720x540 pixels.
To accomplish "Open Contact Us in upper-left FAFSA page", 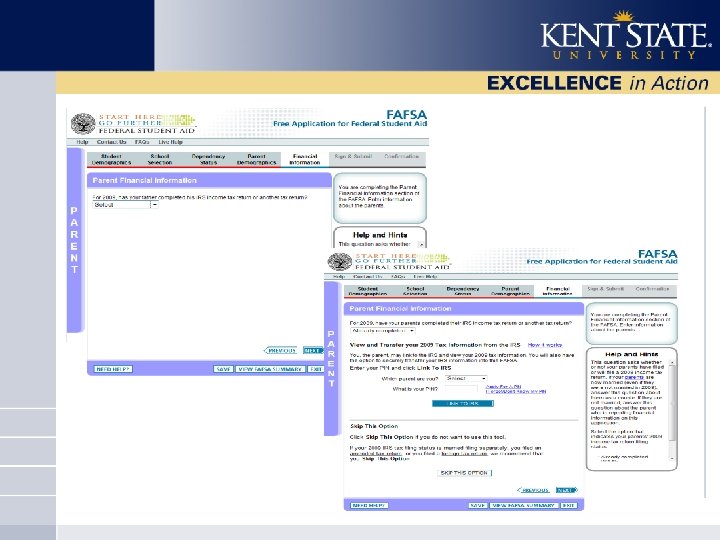I will point(111,142).
